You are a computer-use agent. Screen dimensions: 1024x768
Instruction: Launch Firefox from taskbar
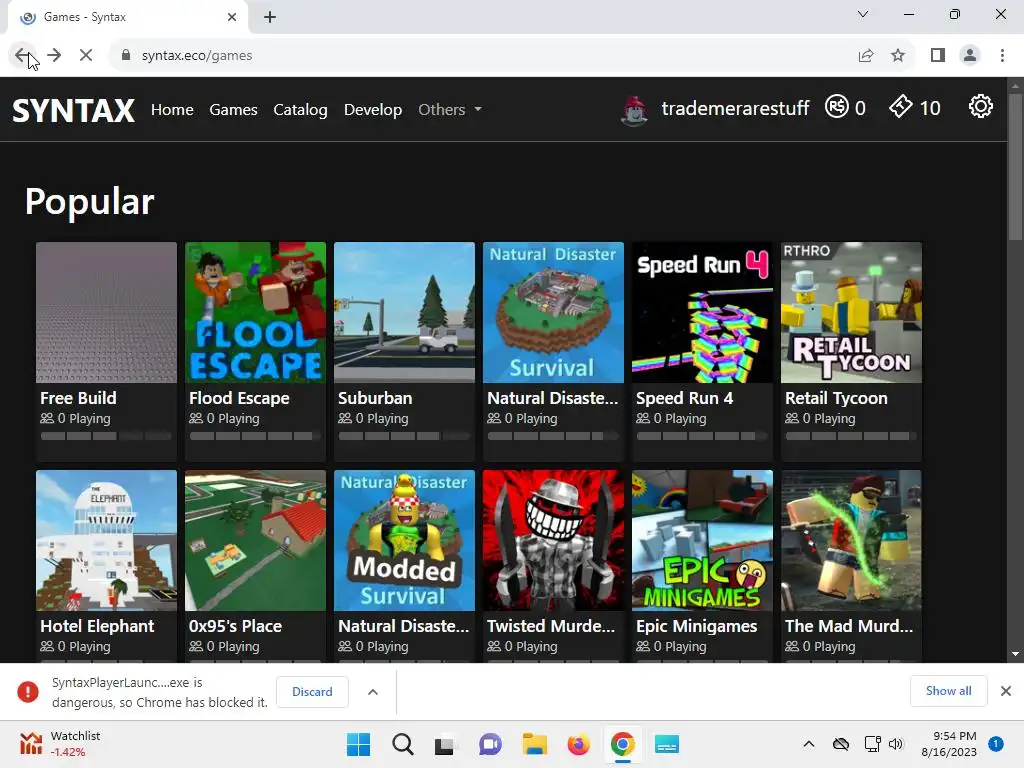tap(579, 744)
